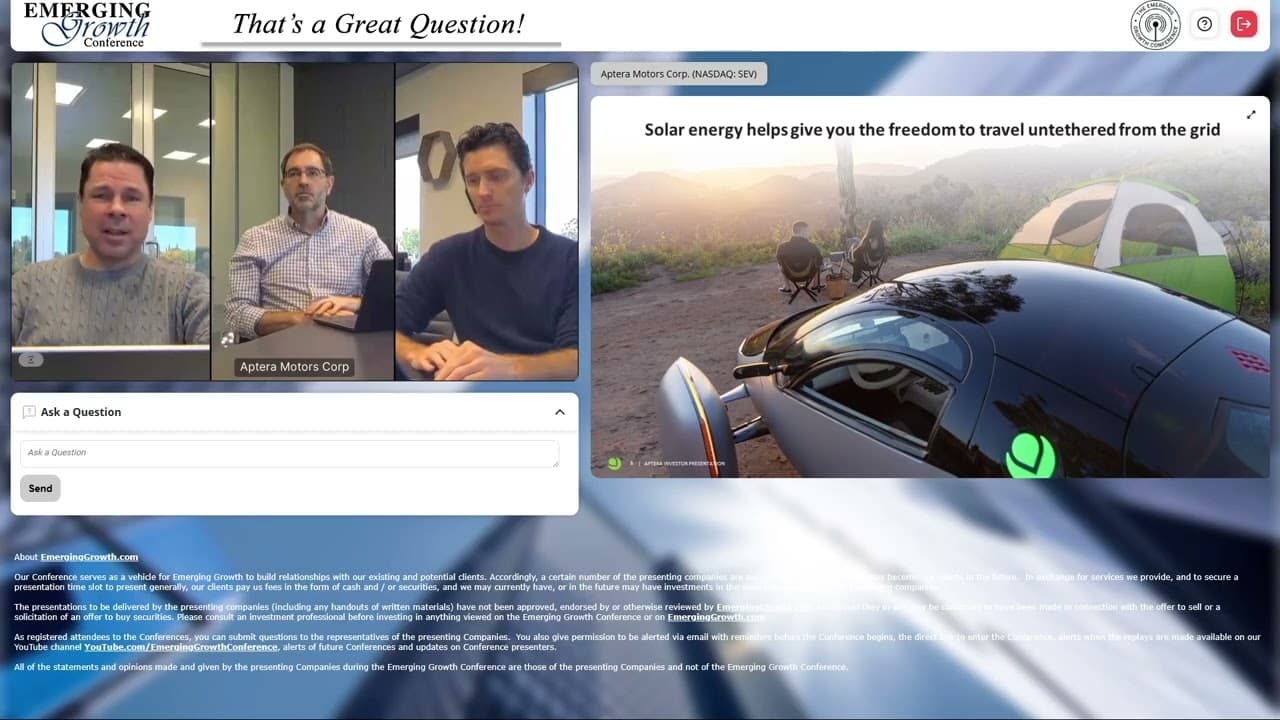The image size is (1280, 720).
Task: Click the green Aptera logo in the slide footer
Action: pyautogui.click(x=614, y=463)
